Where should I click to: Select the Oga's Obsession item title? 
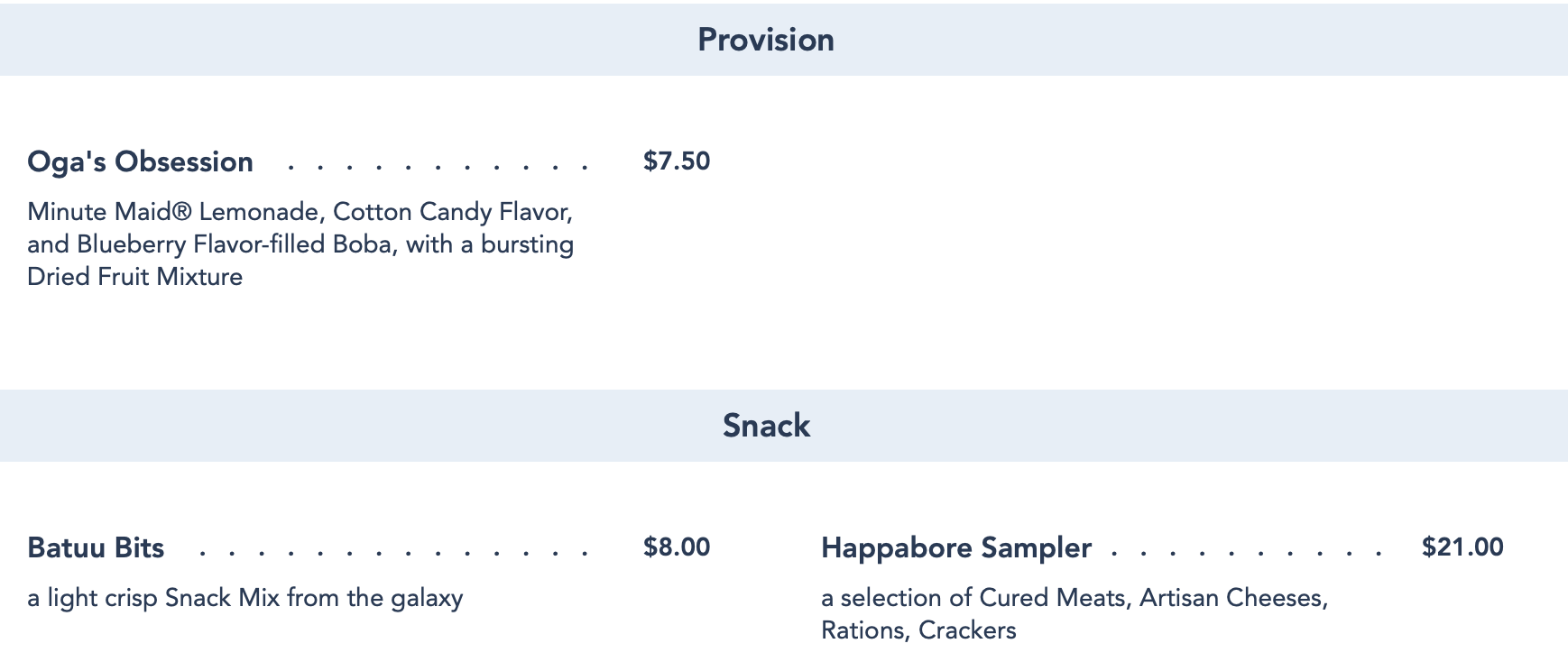click(140, 161)
